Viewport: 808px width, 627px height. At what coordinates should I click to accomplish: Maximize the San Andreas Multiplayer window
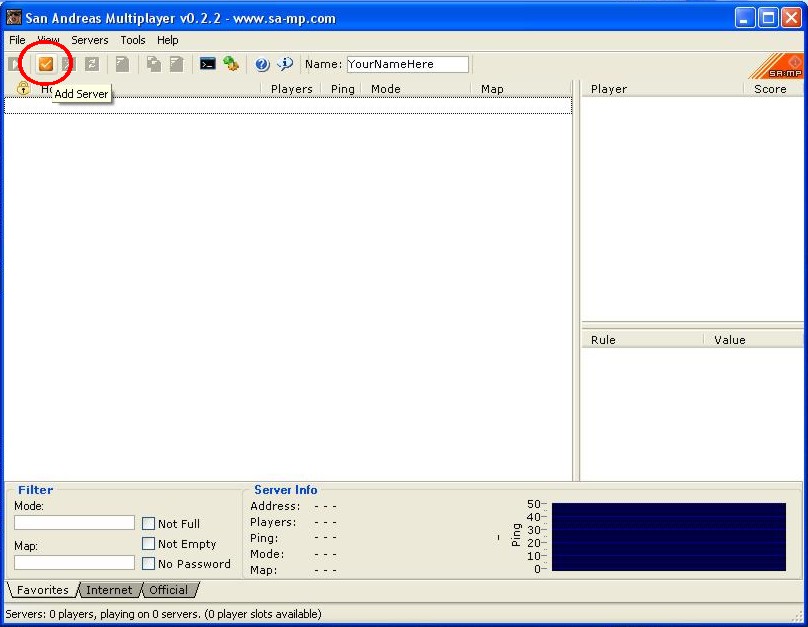pos(768,18)
